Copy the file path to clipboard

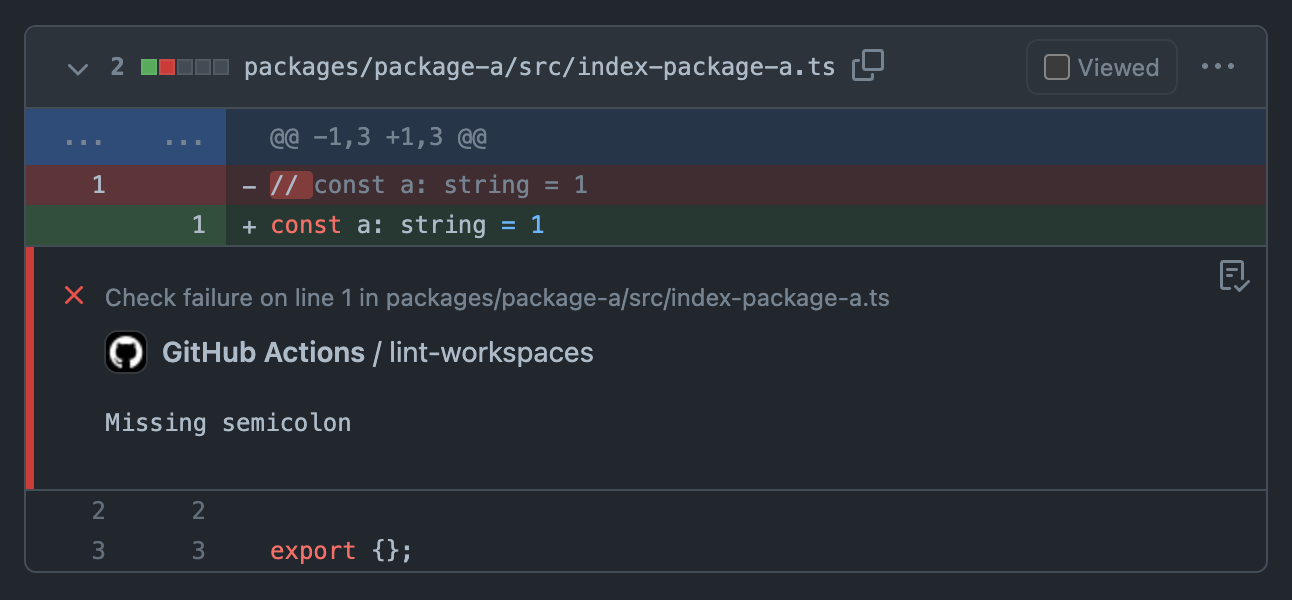point(867,66)
